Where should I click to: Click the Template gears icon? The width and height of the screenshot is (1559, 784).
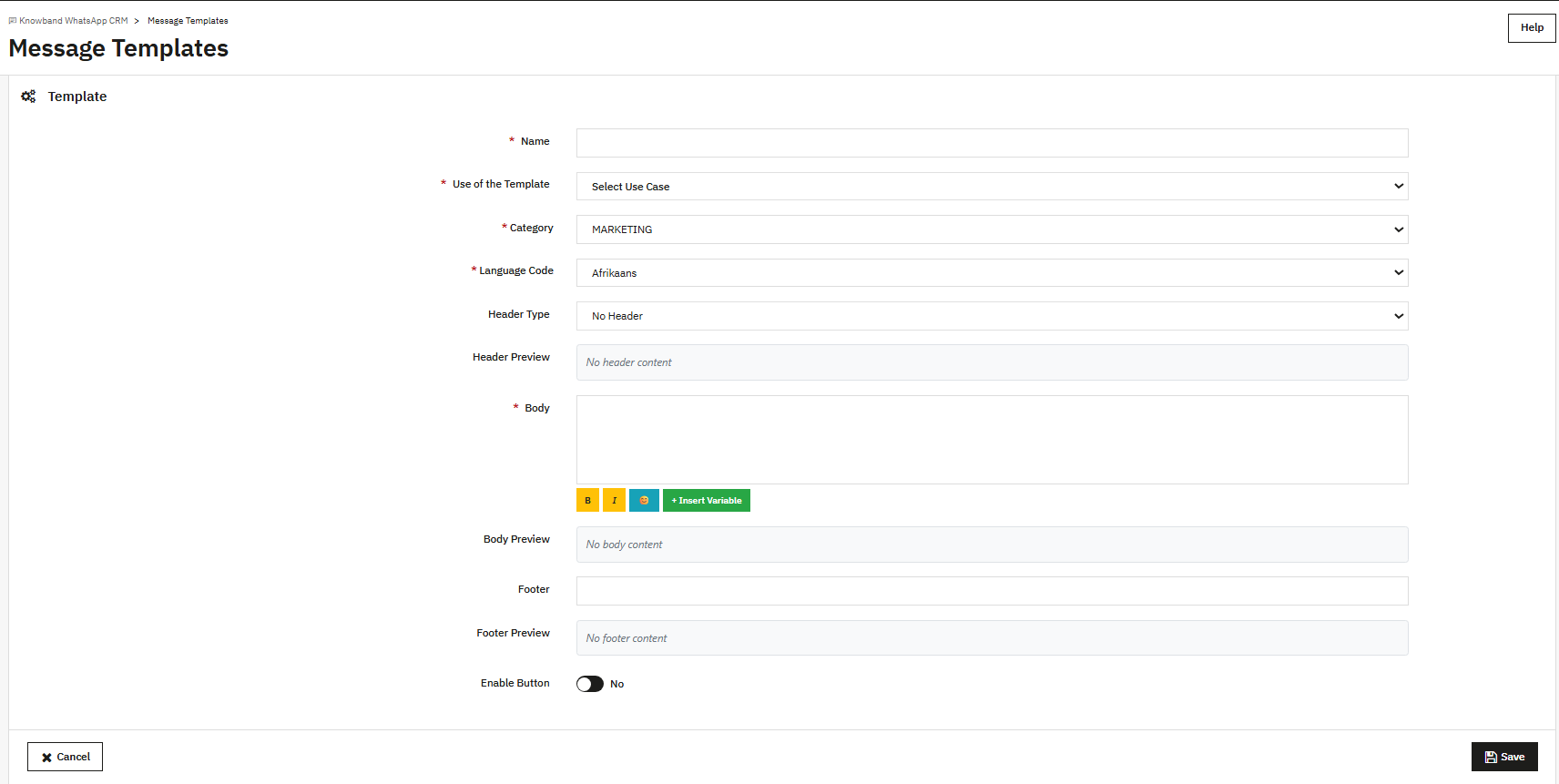(28, 97)
